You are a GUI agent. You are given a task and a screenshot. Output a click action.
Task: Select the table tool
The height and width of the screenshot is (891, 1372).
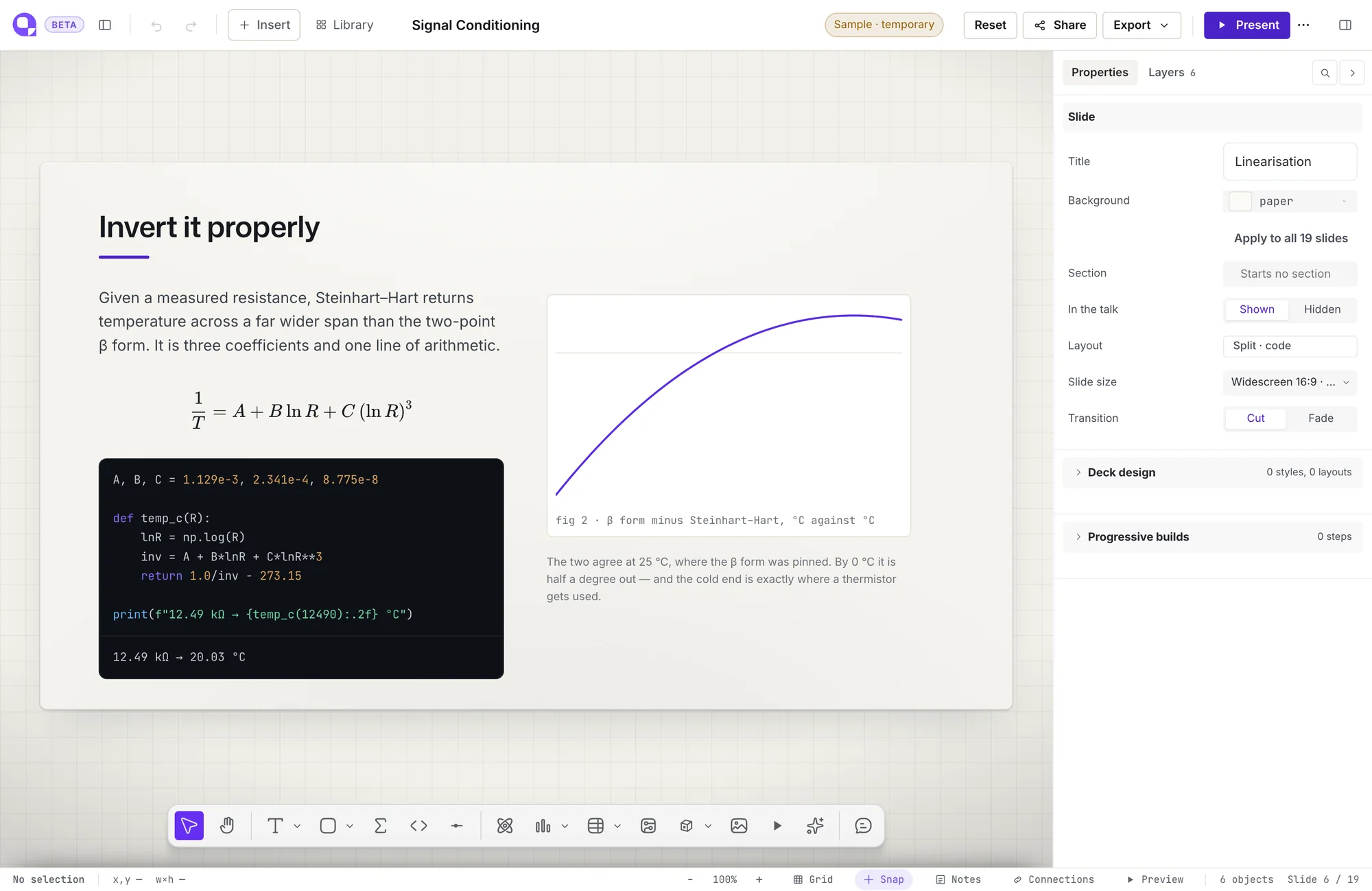pyautogui.click(x=595, y=826)
